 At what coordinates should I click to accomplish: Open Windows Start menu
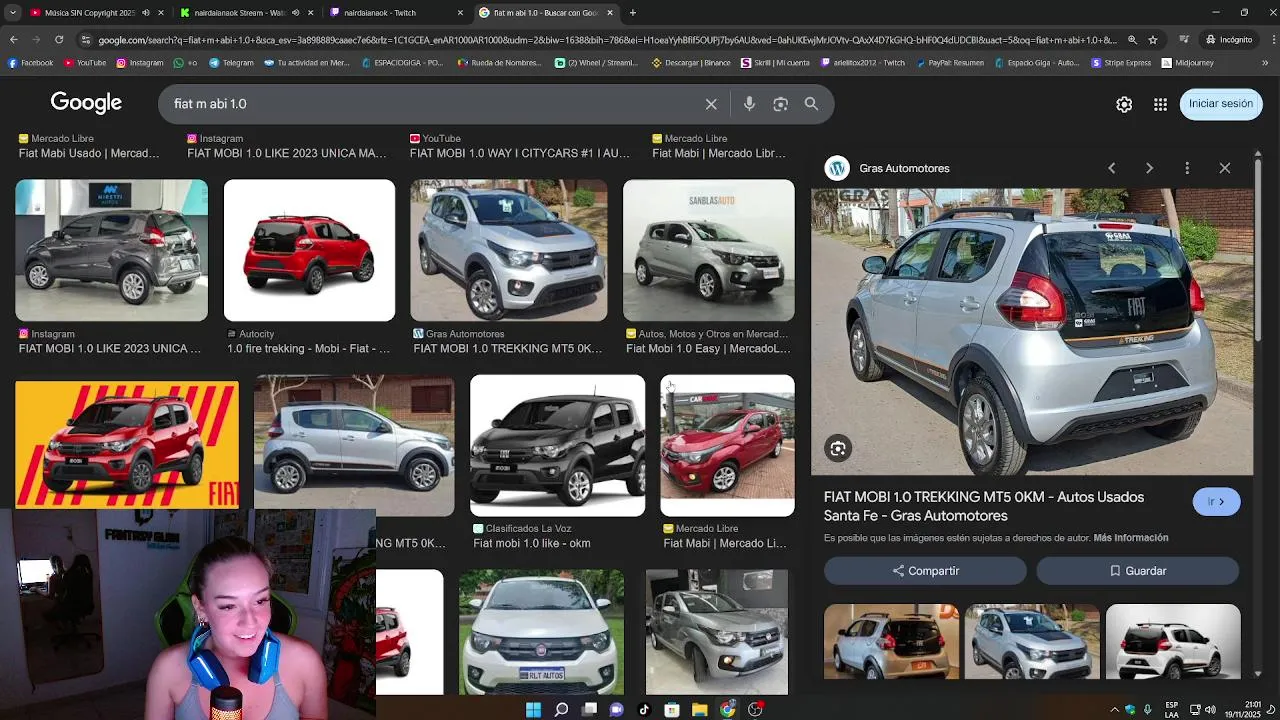533,709
